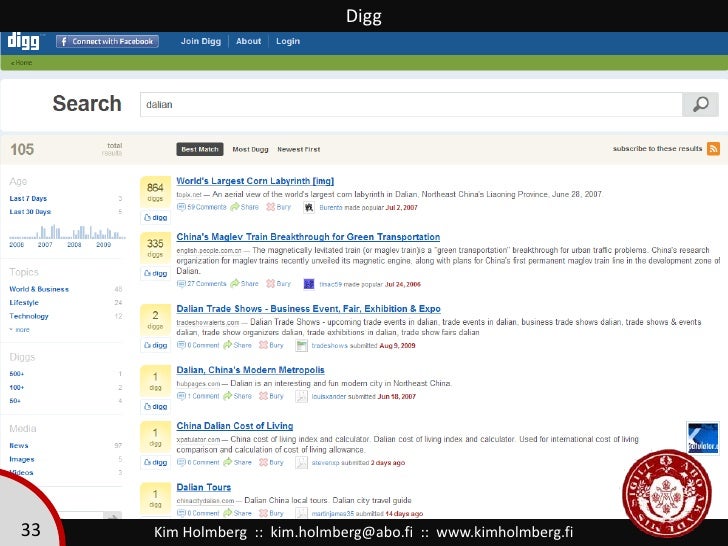Click the orange RSS feed icon
The image size is (728, 546).
713,149
